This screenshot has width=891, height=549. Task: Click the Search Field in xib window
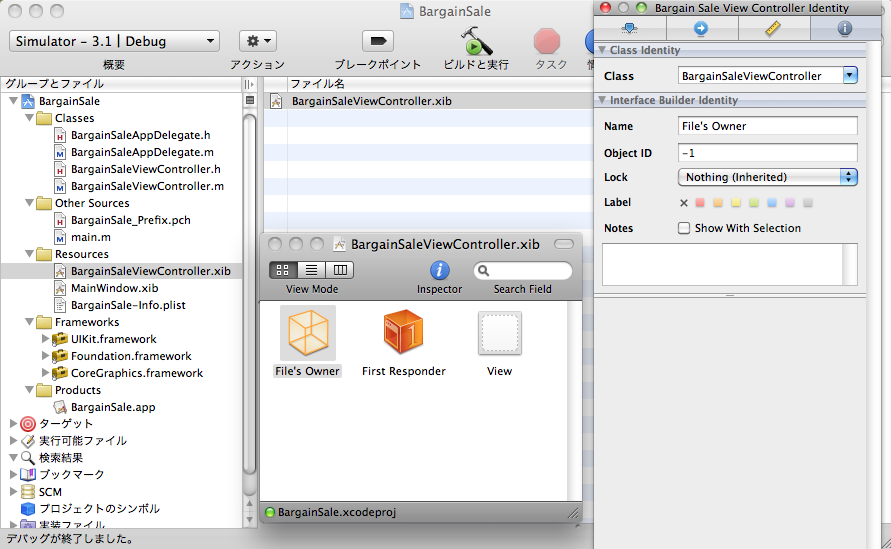[x=522, y=271]
